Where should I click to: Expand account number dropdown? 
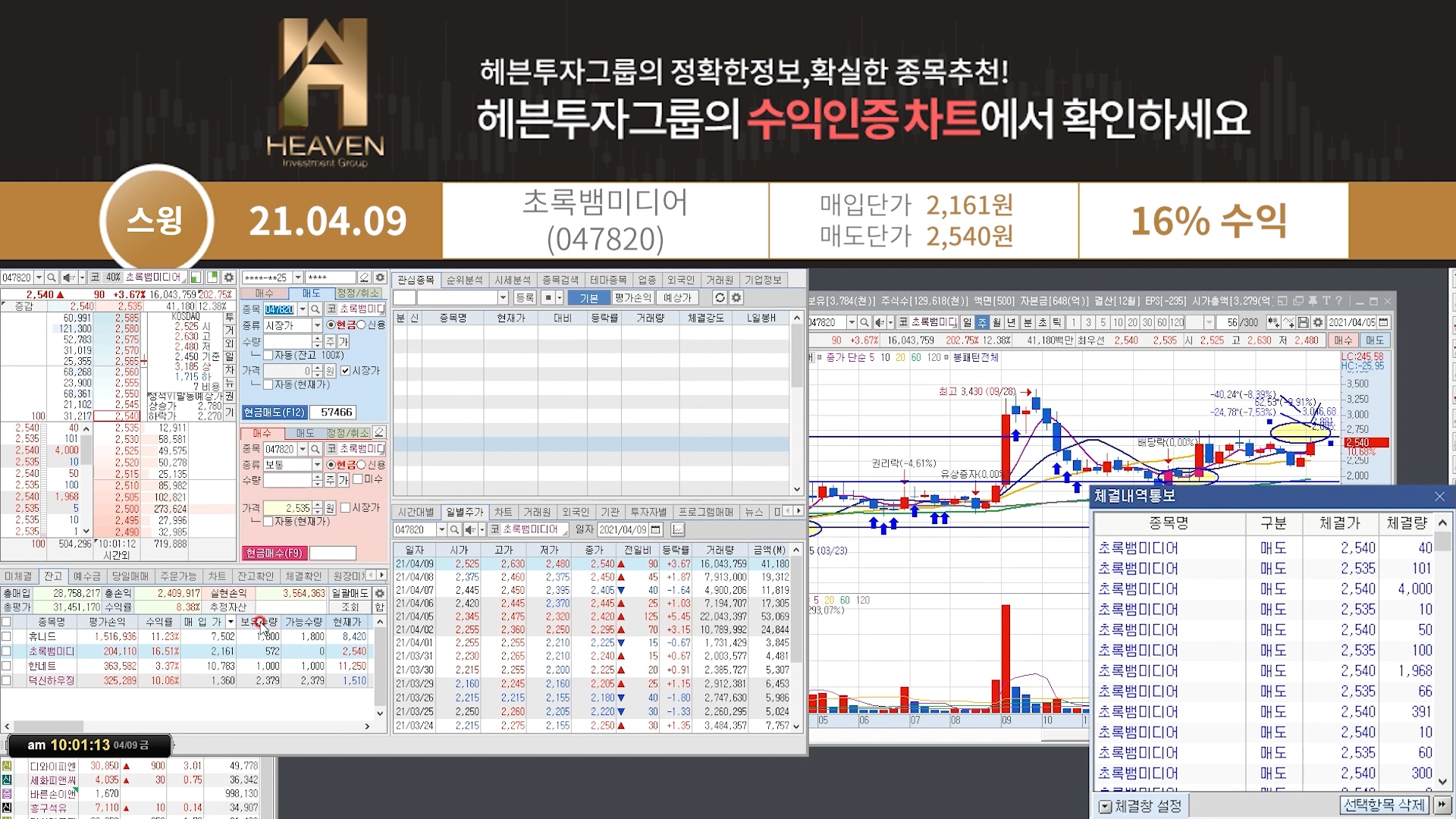[x=298, y=278]
